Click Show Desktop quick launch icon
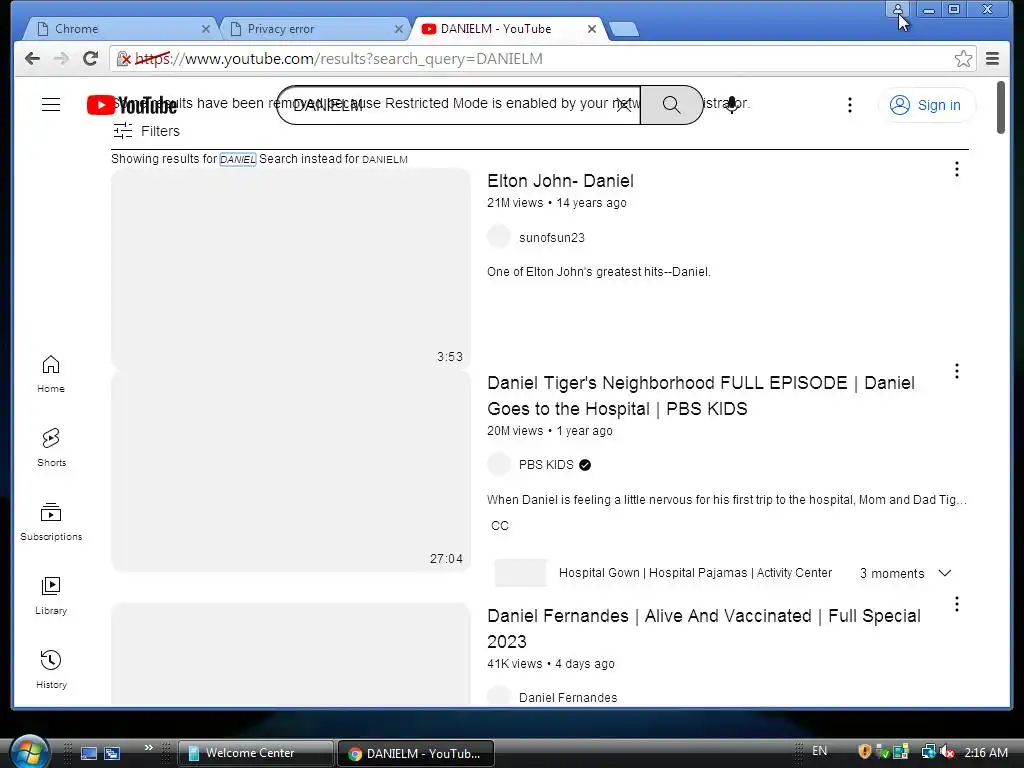1024x768 pixels. click(x=89, y=753)
